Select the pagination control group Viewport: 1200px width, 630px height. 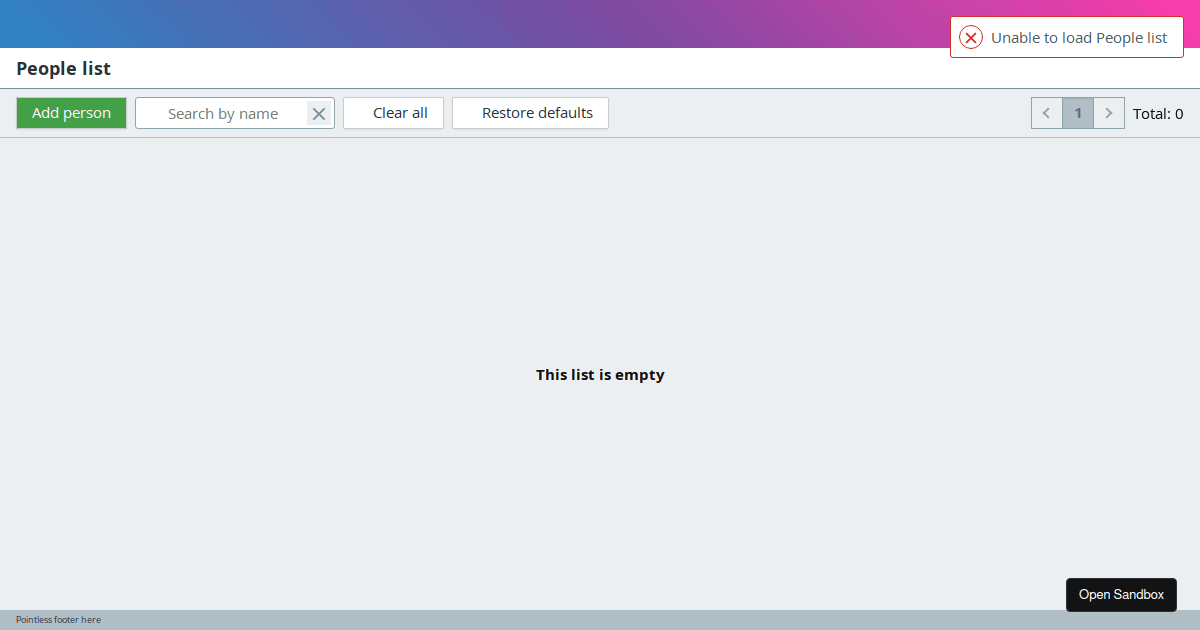point(1077,113)
